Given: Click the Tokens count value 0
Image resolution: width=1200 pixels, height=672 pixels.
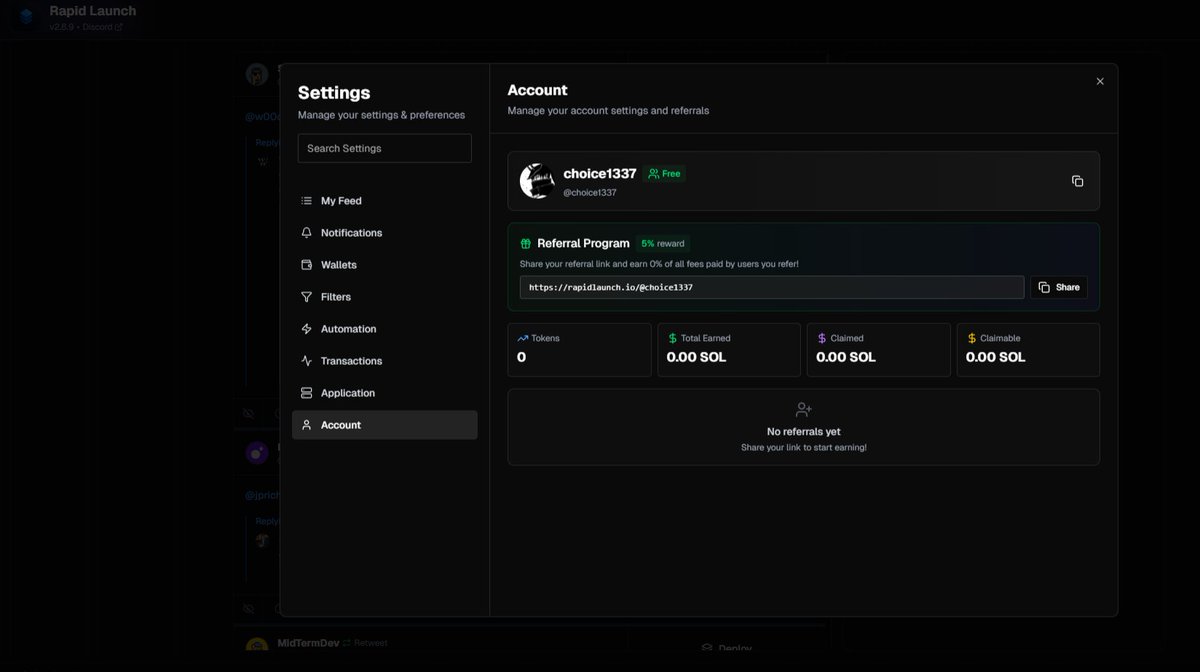Looking at the screenshot, I should [521, 357].
